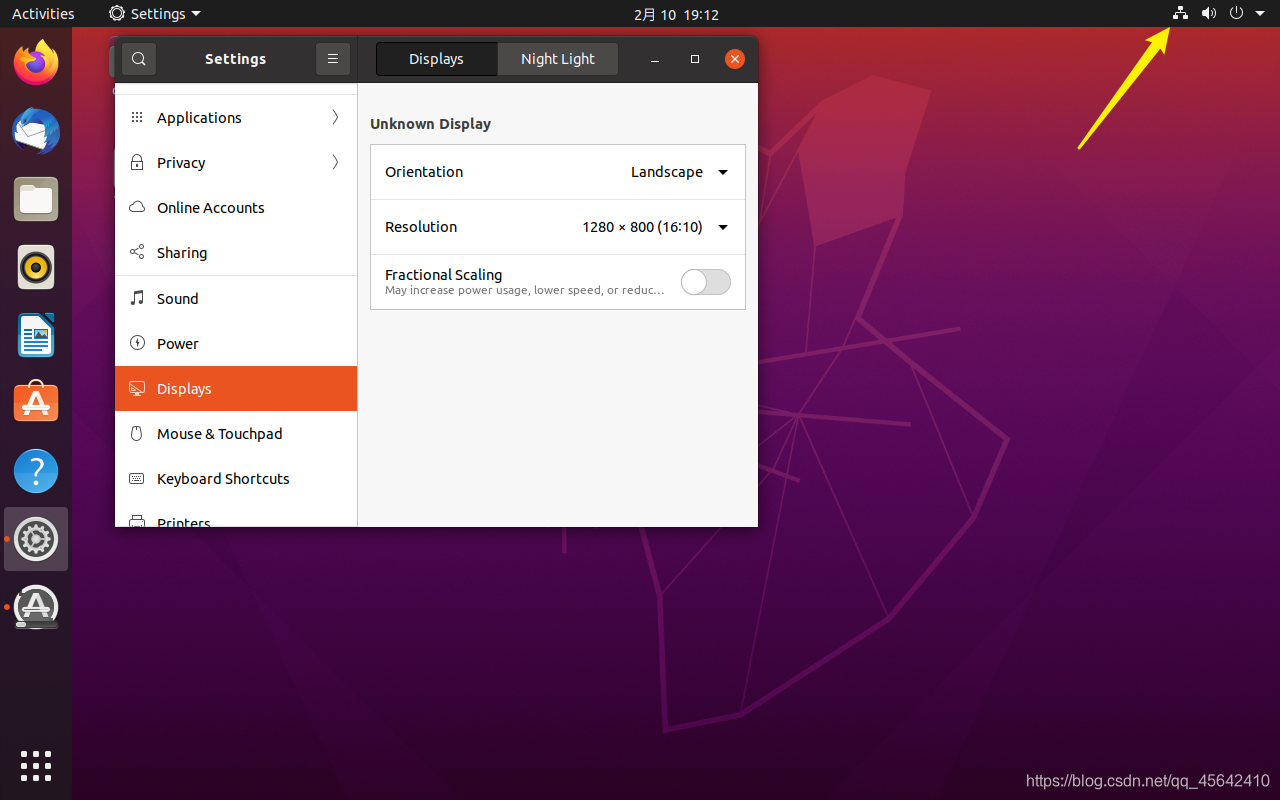Click the search icon in Settings header
The height and width of the screenshot is (800, 1280).
(139, 59)
